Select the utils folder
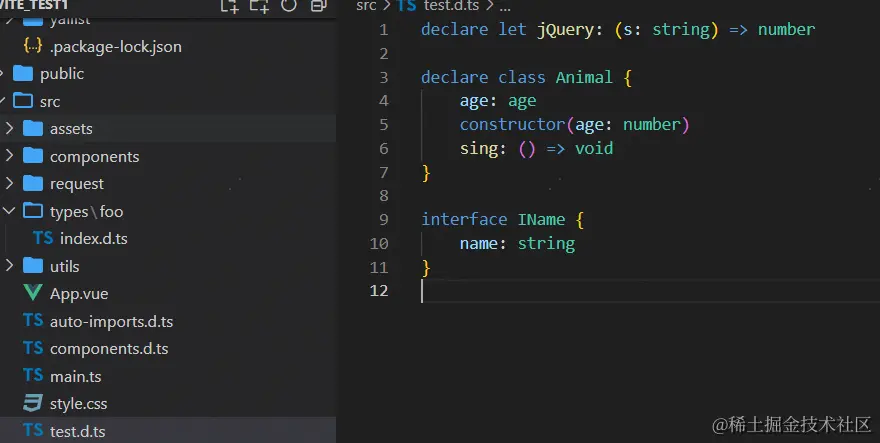The image size is (880, 443). pyautogui.click(x=65, y=267)
